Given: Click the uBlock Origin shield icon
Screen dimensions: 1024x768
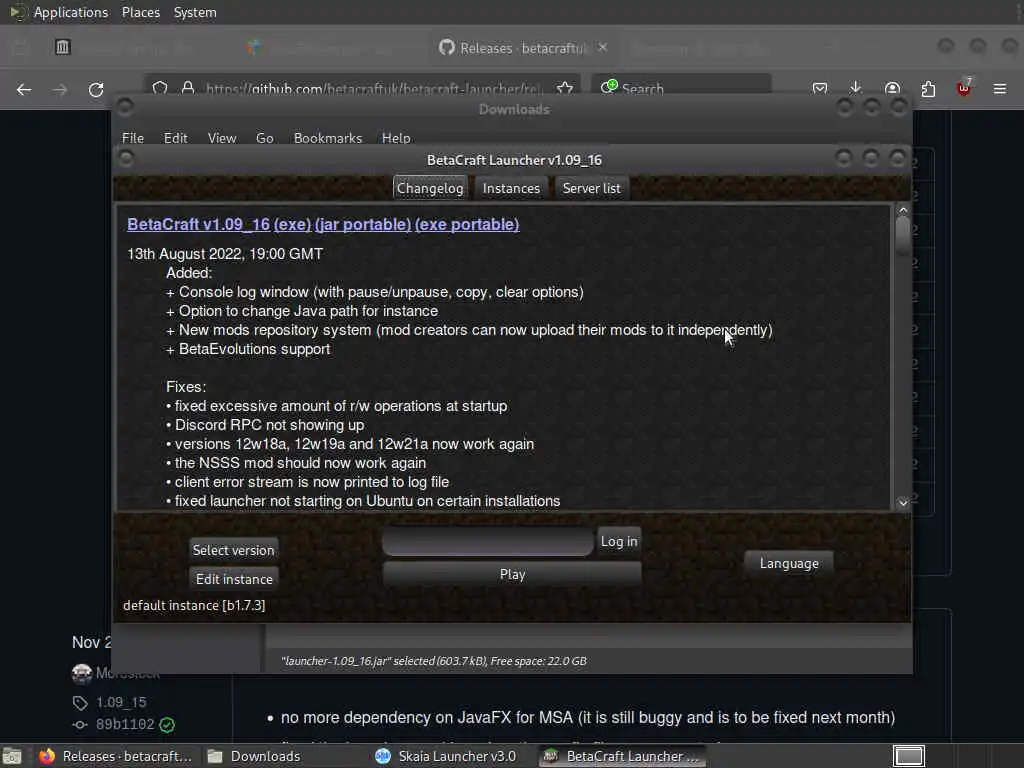Looking at the screenshot, I should pyautogui.click(x=964, y=88).
